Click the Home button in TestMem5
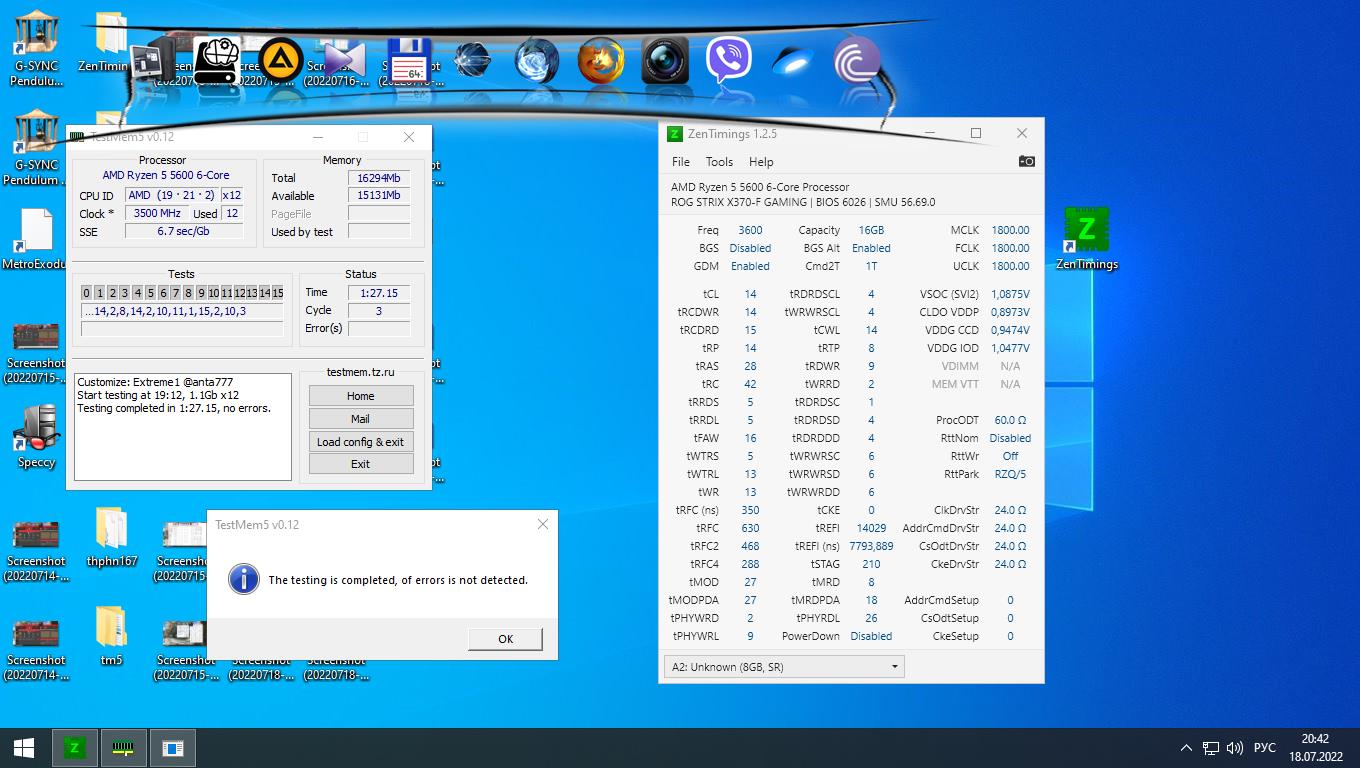The height and width of the screenshot is (768, 1360). pyautogui.click(x=361, y=396)
